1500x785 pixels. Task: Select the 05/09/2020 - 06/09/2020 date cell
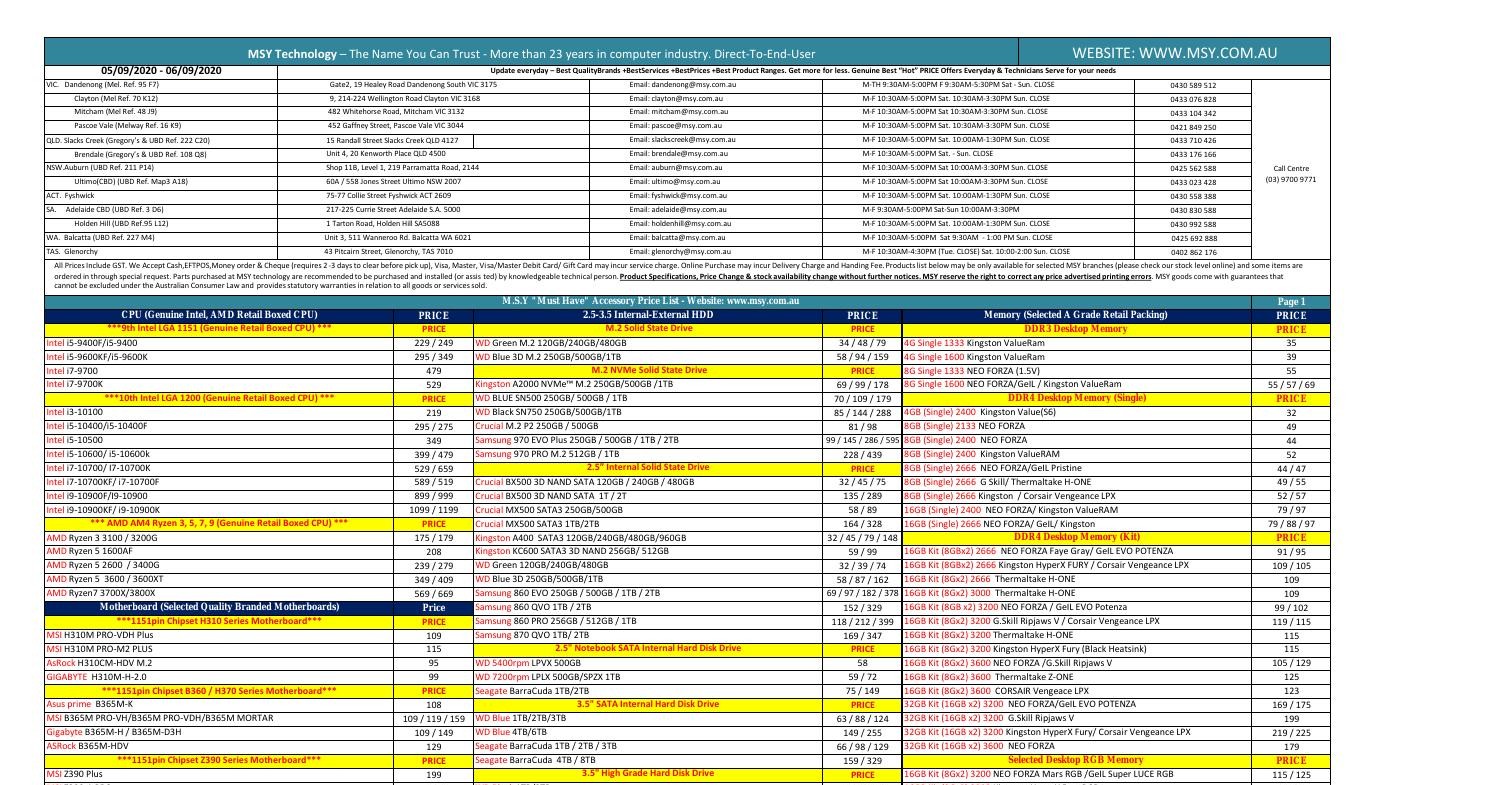[x=162, y=70]
